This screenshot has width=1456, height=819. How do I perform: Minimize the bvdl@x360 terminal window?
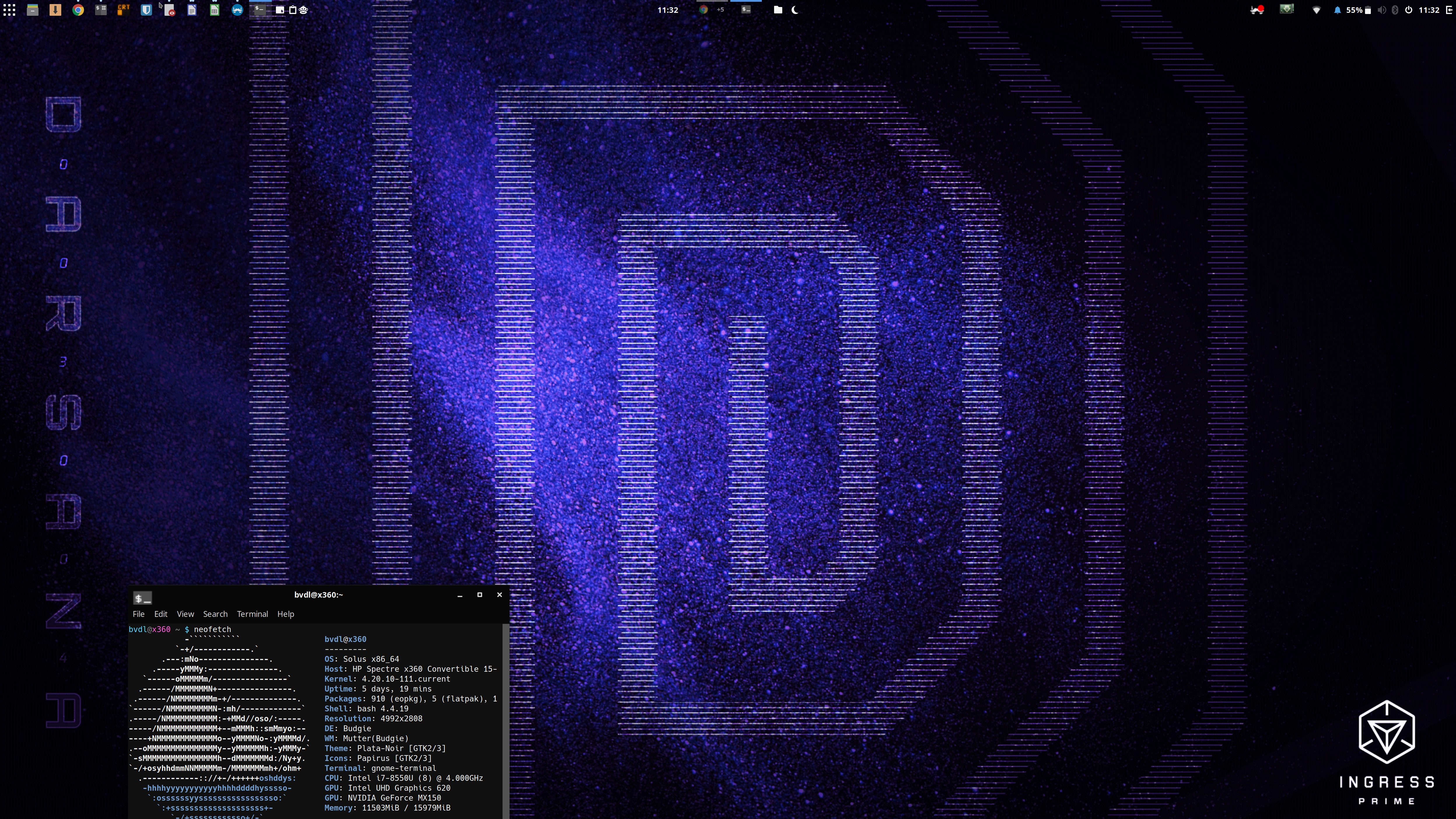point(460,595)
